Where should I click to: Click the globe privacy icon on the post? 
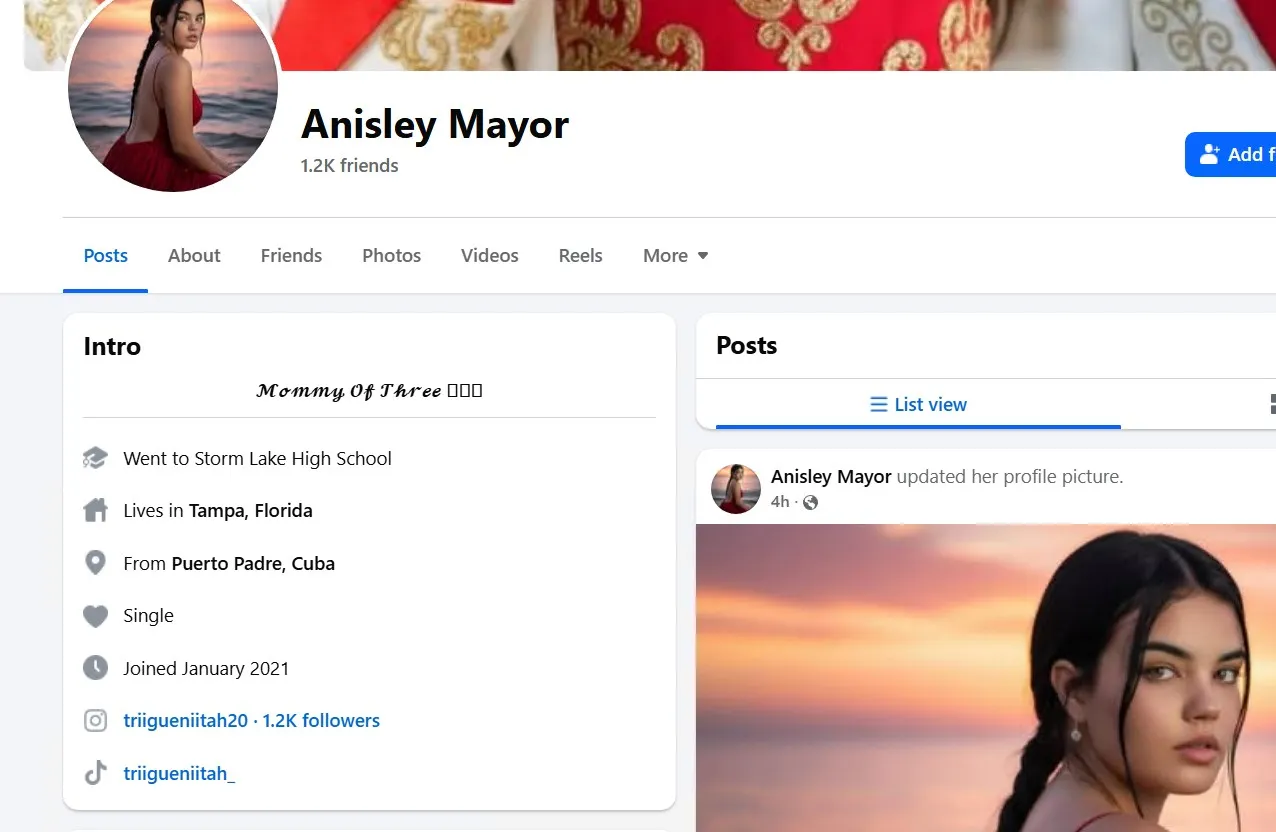[x=810, y=502]
